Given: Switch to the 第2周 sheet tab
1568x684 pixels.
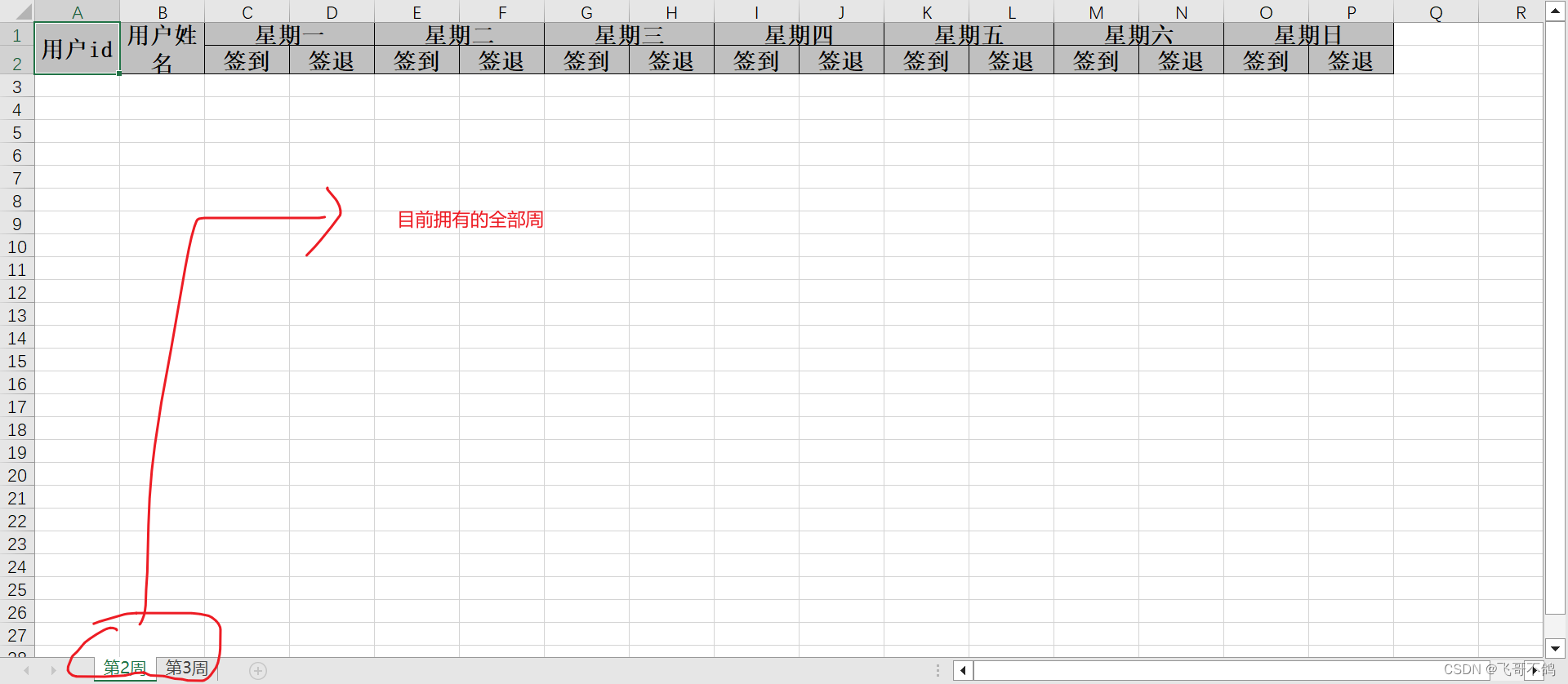Looking at the screenshot, I should click(x=125, y=668).
